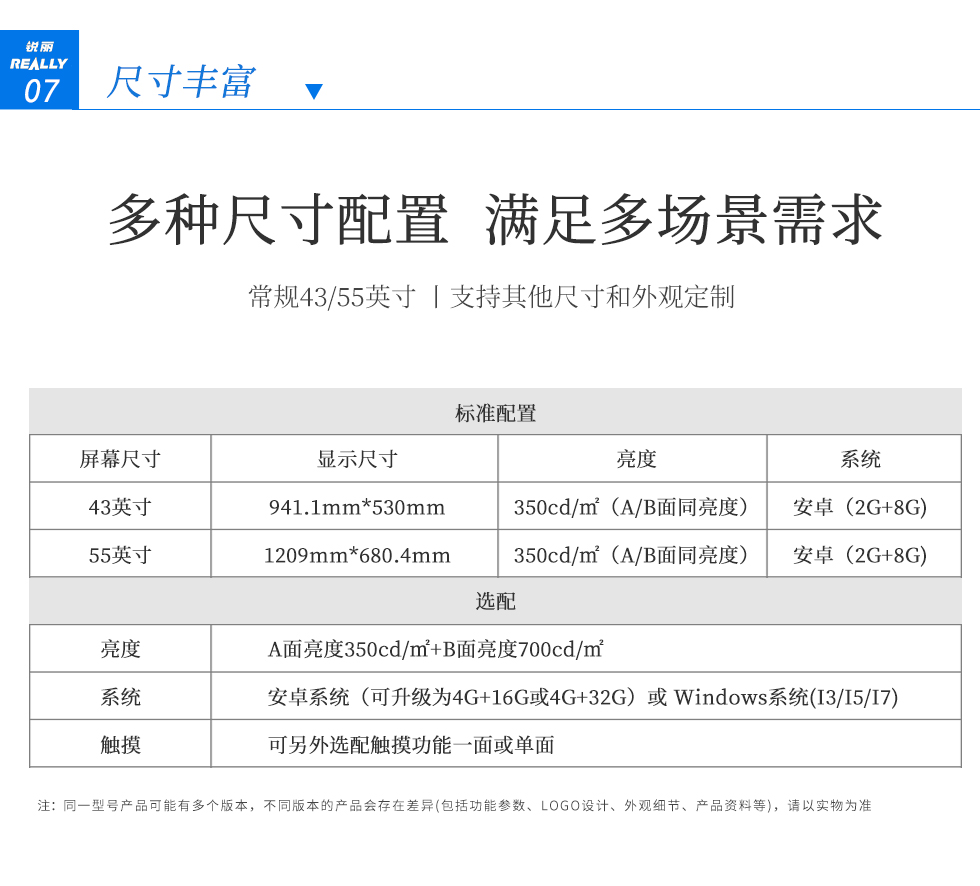Click the 43英寸 cell
Image resolution: width=980 pixels, height=886 pixels.
pos(120,506)
